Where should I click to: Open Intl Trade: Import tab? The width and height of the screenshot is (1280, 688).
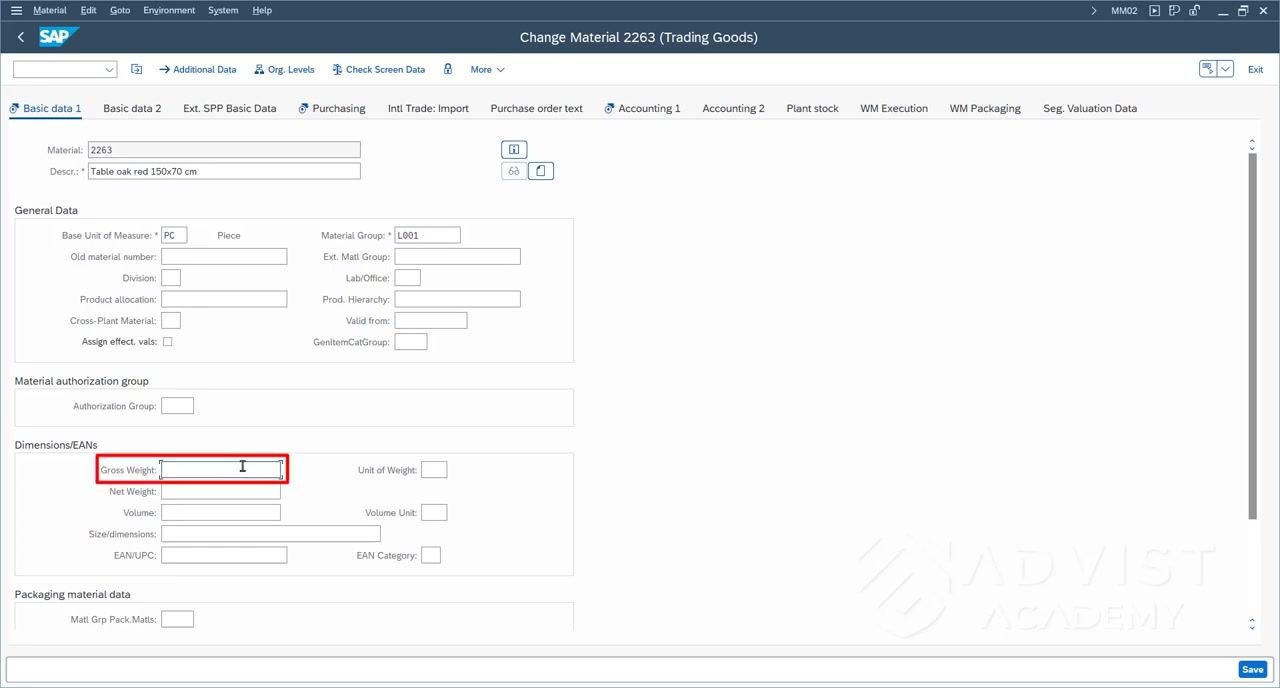click(428, 108)
